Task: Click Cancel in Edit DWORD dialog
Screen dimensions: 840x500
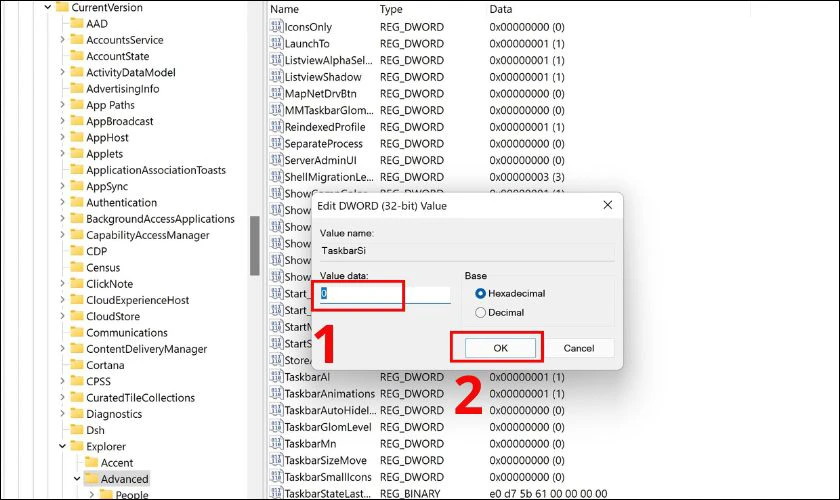Action: [579, 348]
